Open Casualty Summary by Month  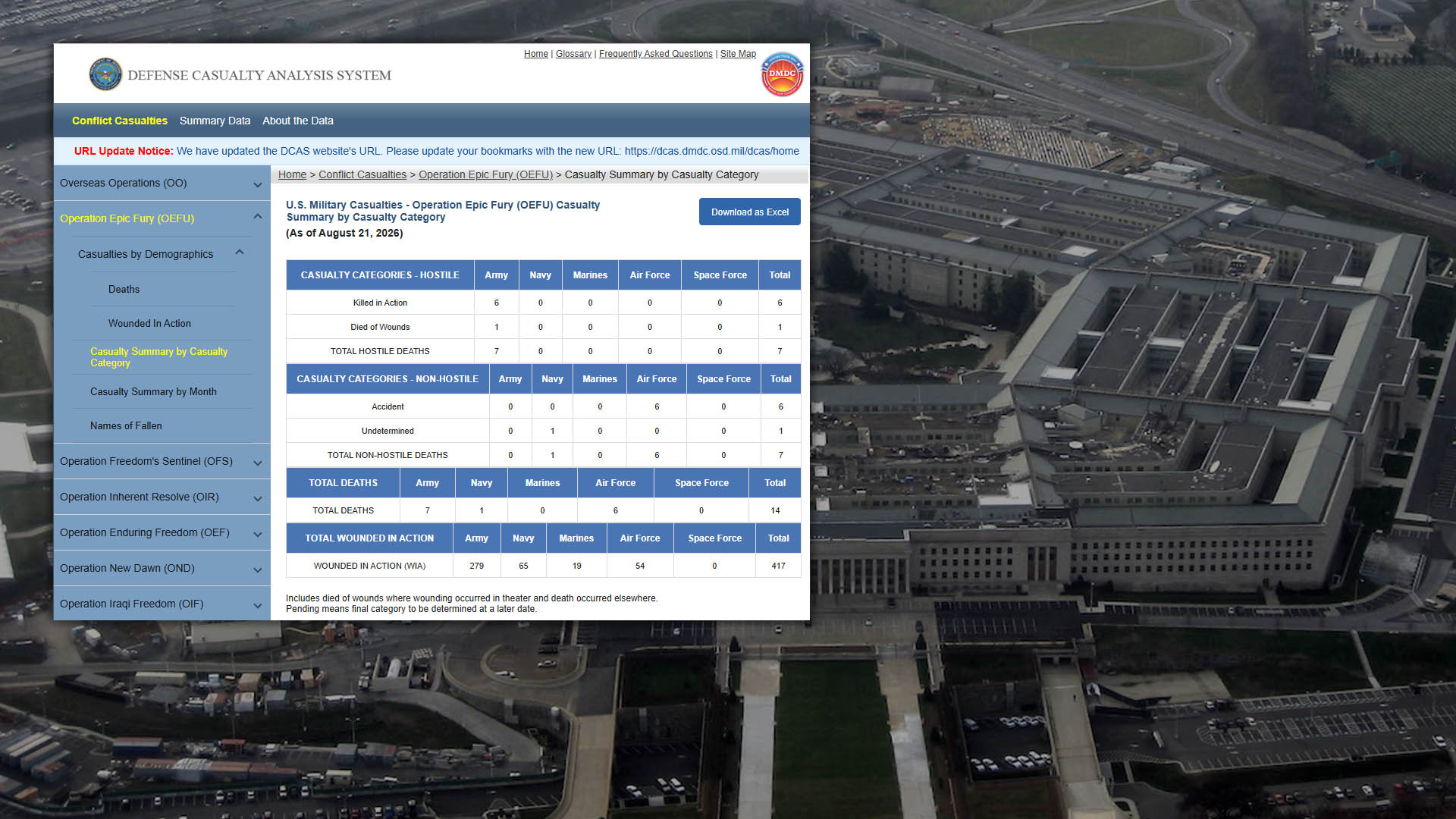pyautogui.click(x=153, y=391)
